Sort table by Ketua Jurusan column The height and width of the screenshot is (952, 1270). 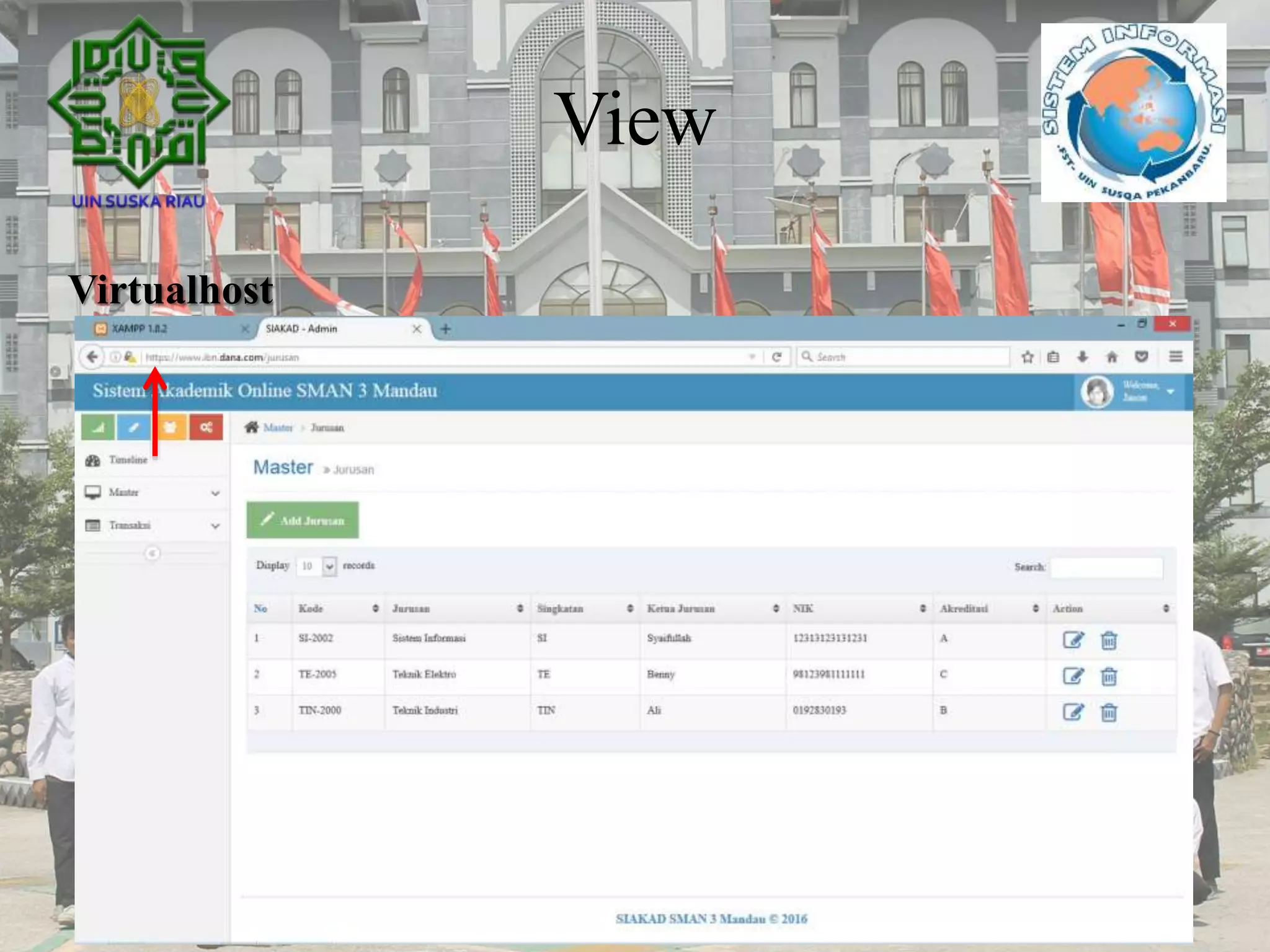713,609
